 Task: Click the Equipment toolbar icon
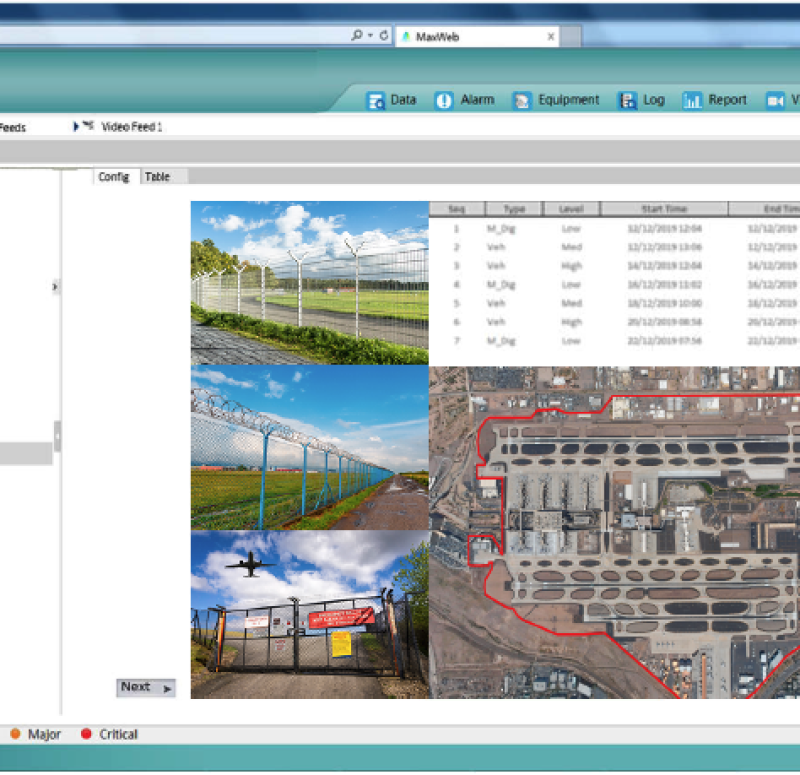coord(522,101)
